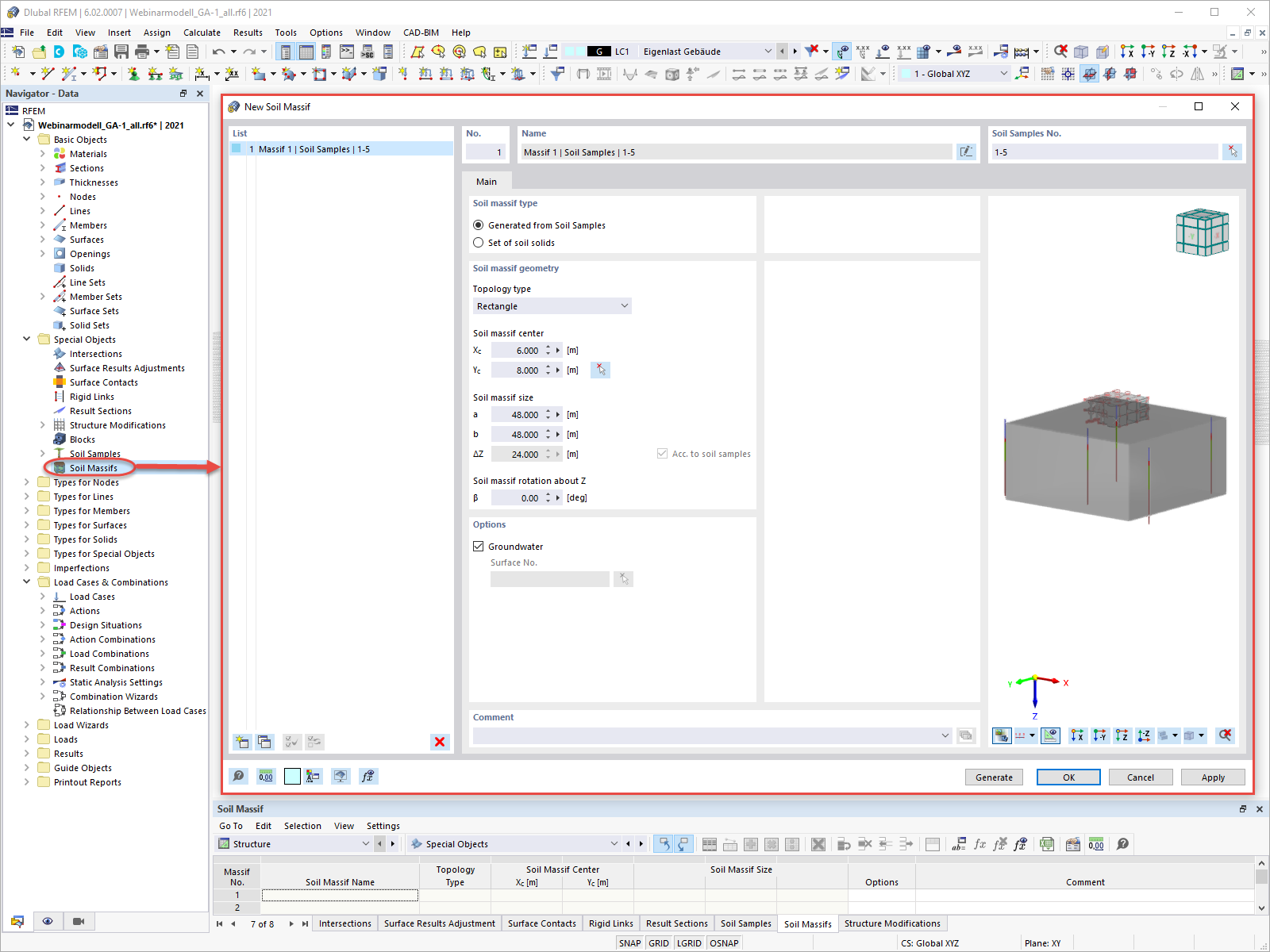This screenshot has height=952, width=1270.
Task: Set preview view in Z direction
Action: tap(1122, 735)
